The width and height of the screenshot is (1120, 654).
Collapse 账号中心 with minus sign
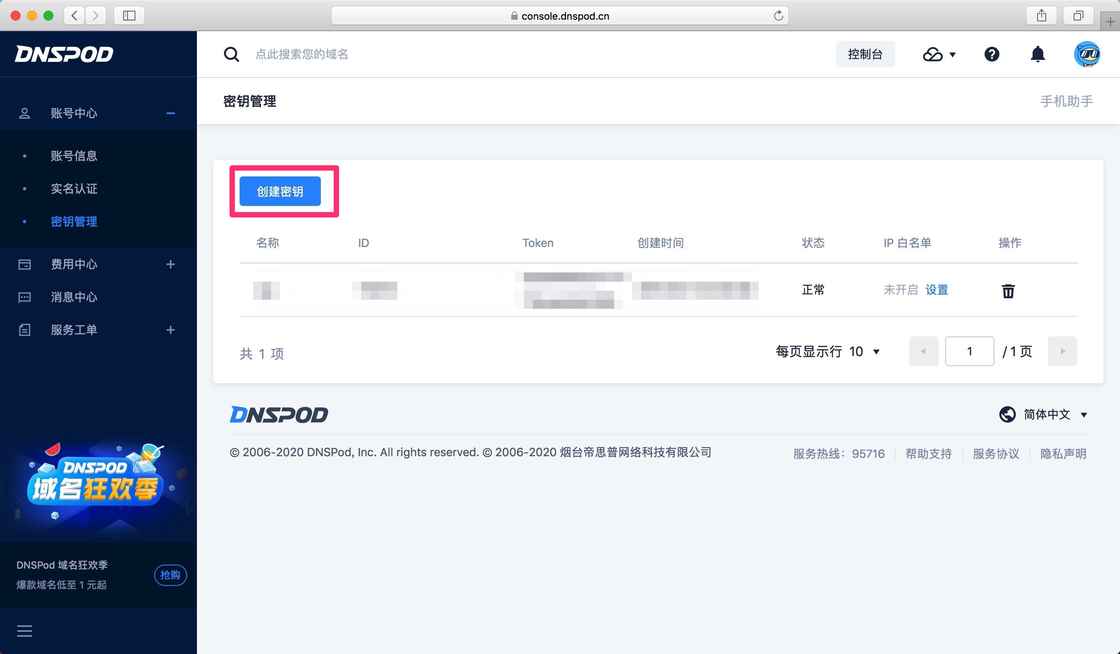170,114
